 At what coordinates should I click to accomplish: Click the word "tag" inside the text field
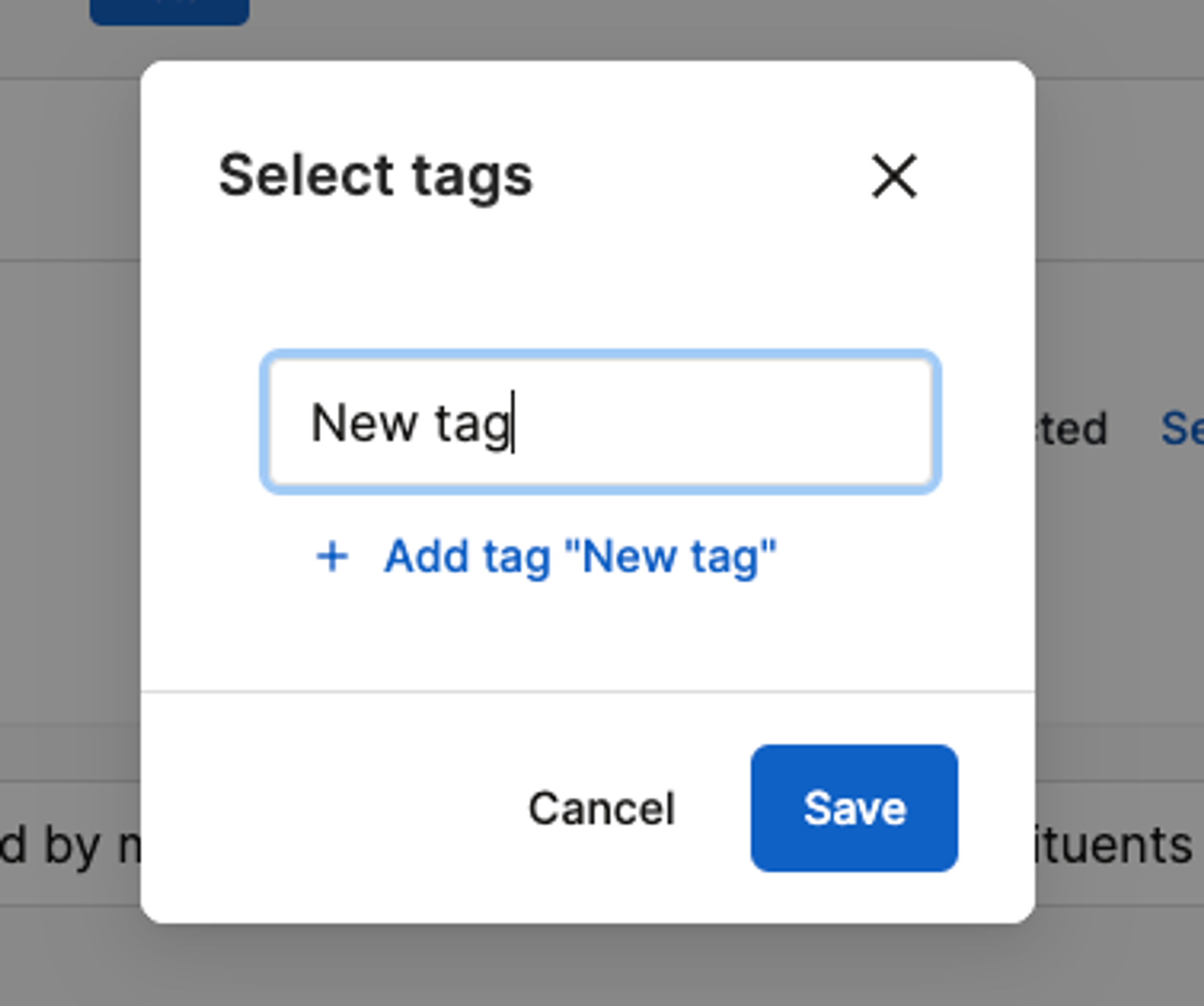click(474, 425)
